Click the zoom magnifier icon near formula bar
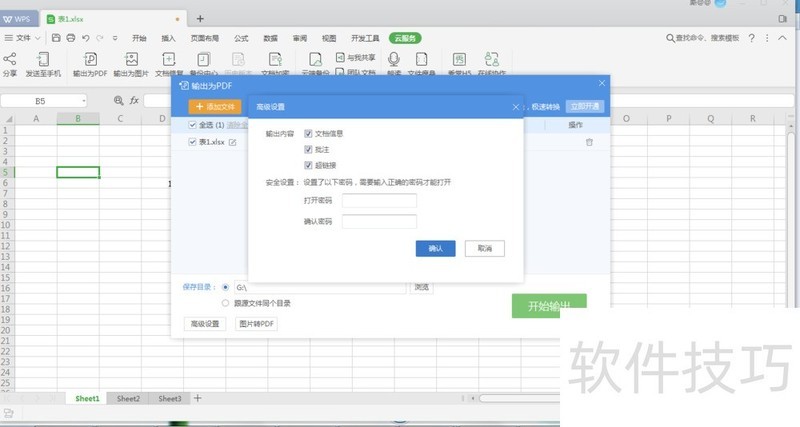The width and height of the screenshot is (800, 427). [119, 101]
